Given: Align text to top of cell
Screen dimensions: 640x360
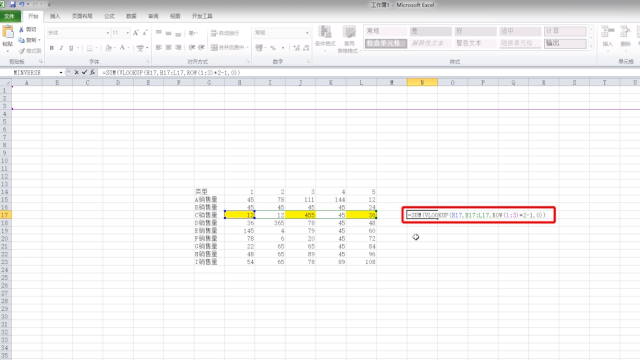Looking at the screenshot, I should tap(159, 33).
